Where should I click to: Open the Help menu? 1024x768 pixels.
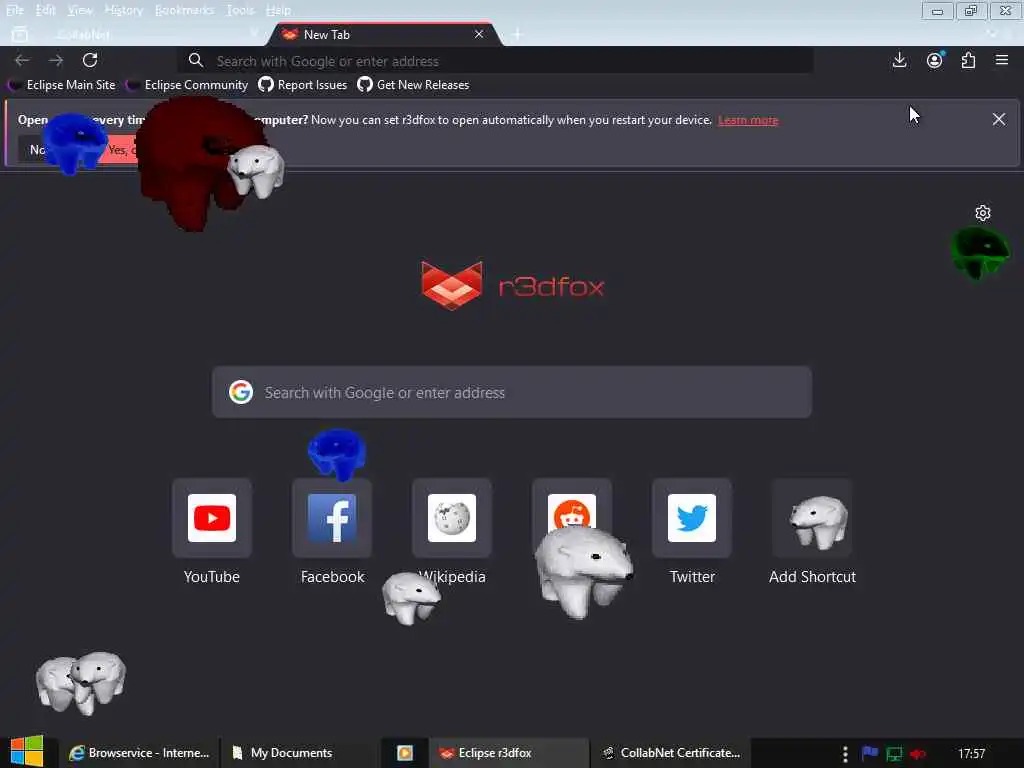278,10
